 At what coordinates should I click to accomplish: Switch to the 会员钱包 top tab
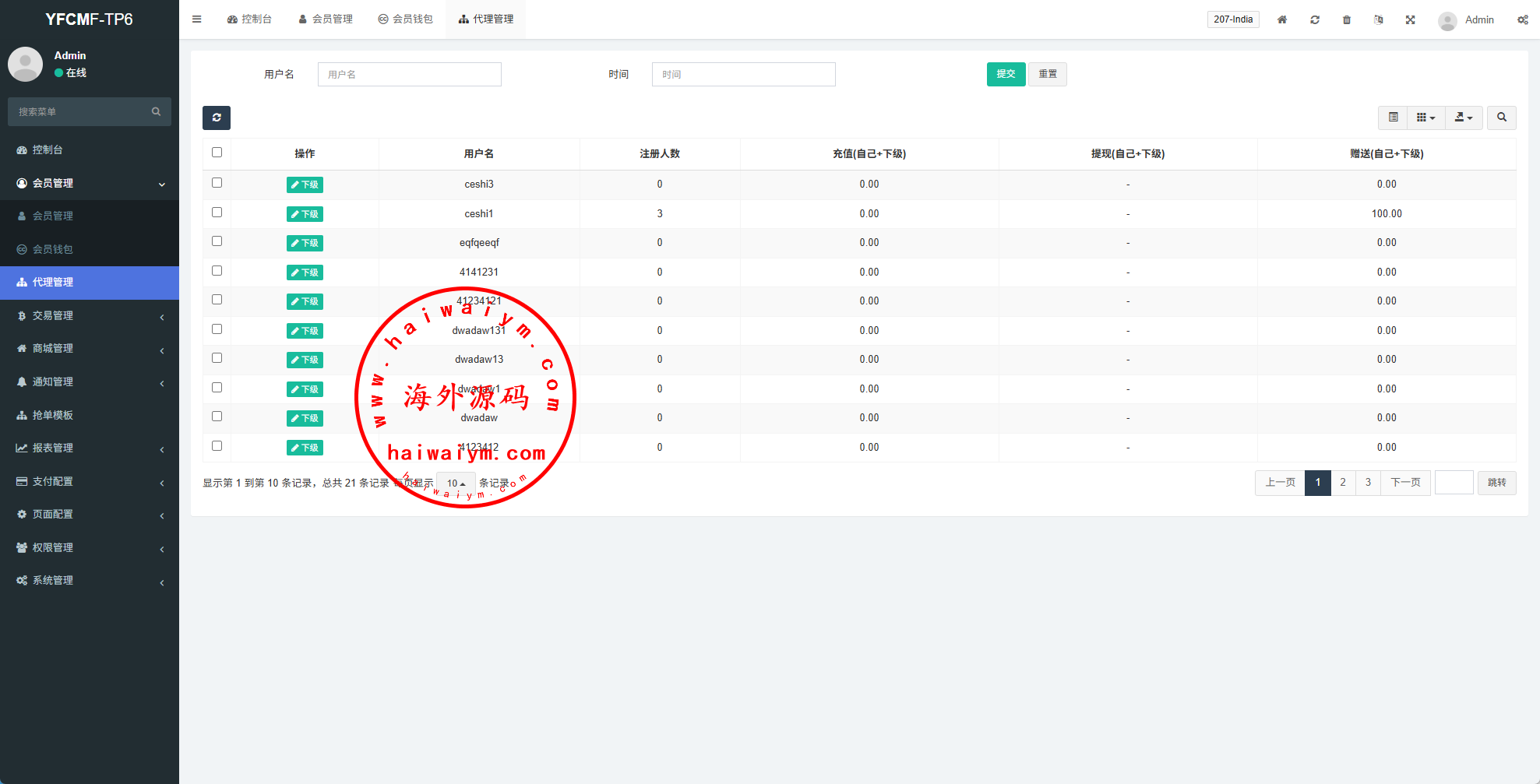(x=405, y=19)
